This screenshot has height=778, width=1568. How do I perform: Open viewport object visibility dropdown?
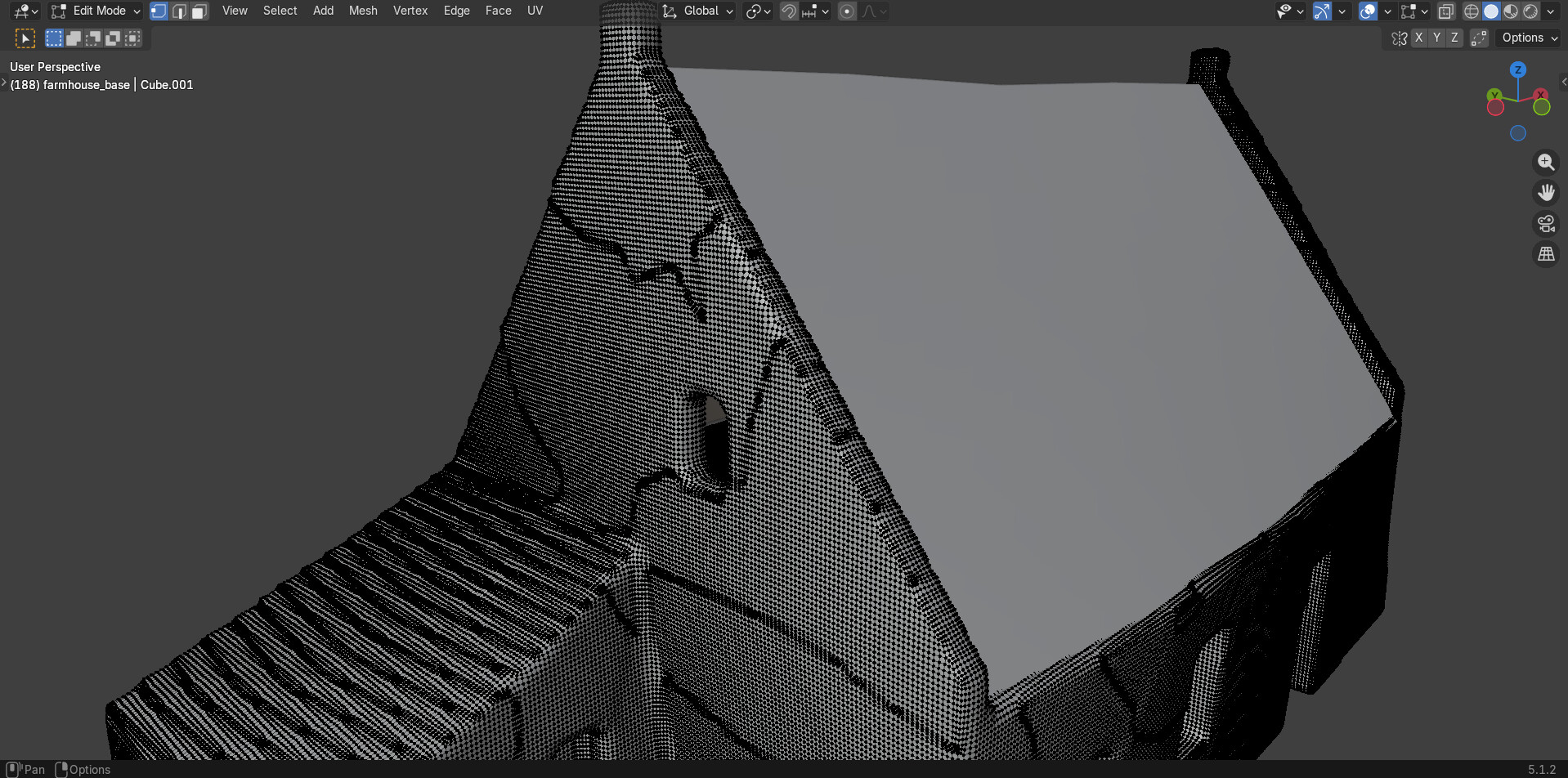(x=1289, y=11)
